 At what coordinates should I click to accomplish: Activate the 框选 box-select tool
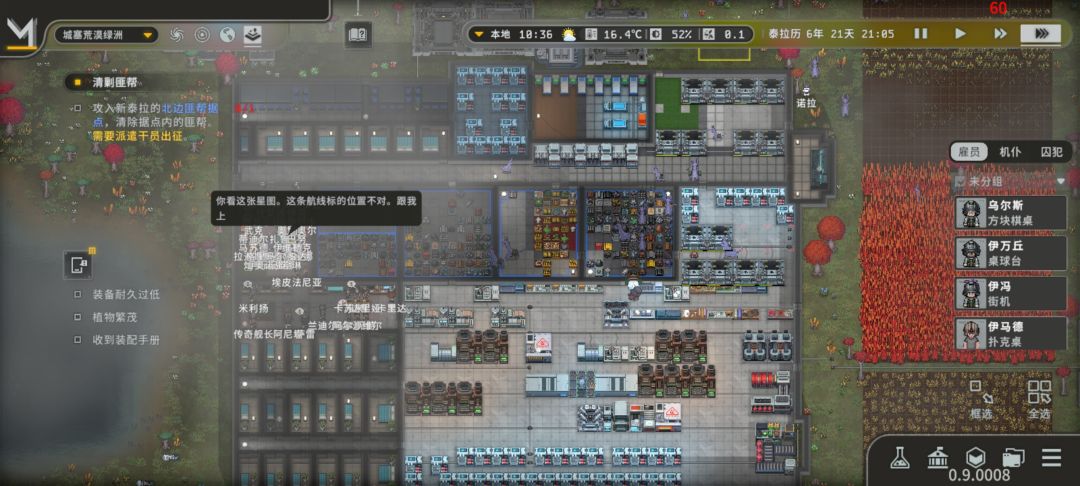pos(981,398)
